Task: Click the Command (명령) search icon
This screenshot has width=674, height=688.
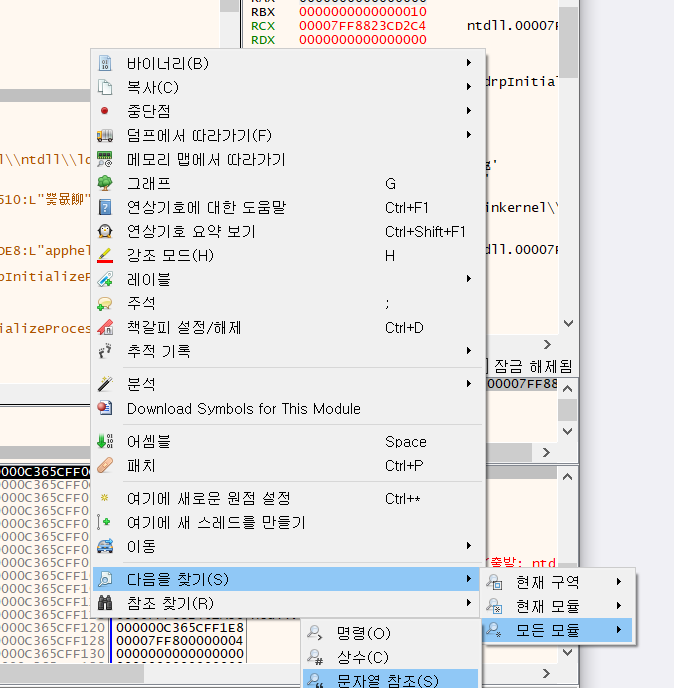Action: point(315,633)
